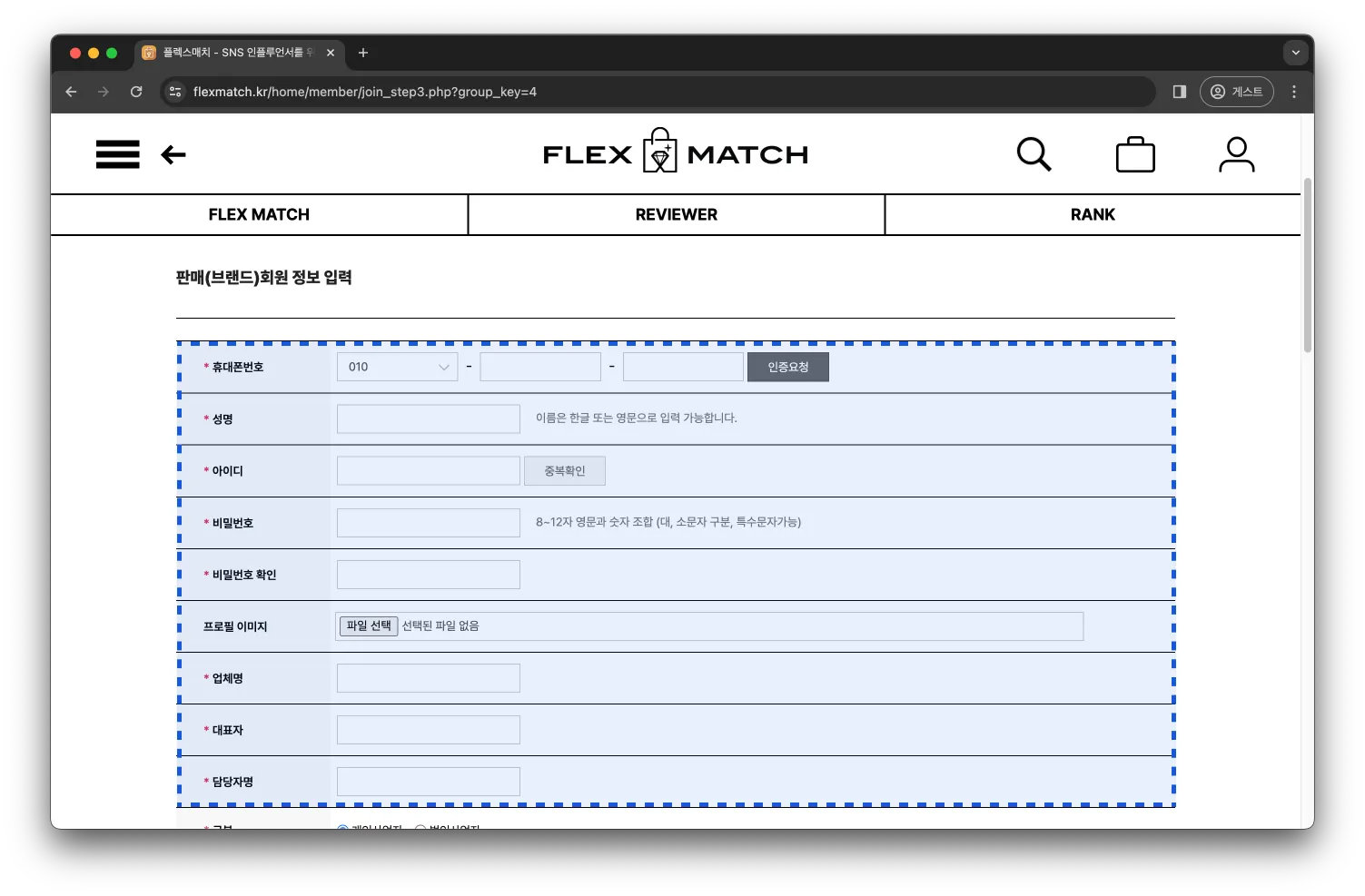The height and width of the screenshot is (896, 1365).
Task: Select the 플렉스매치 browser tab
Action: pos(240,53)
